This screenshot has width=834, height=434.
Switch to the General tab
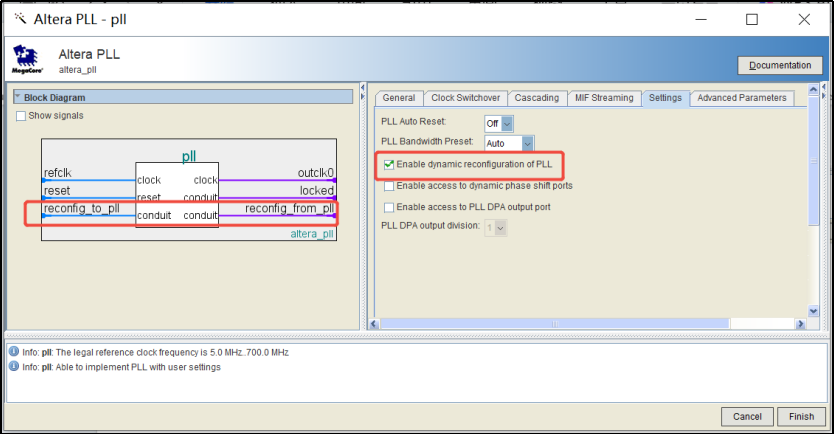[x=398, y=98]
